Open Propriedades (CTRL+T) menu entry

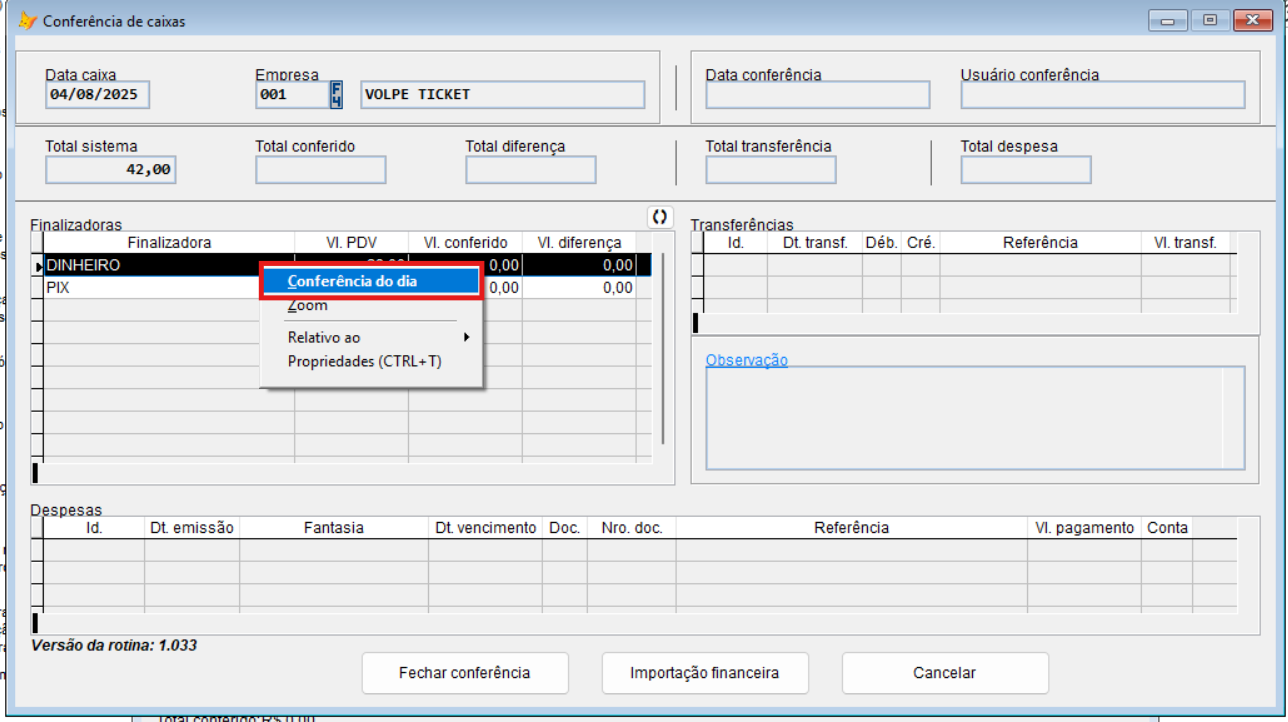(364, 361)
